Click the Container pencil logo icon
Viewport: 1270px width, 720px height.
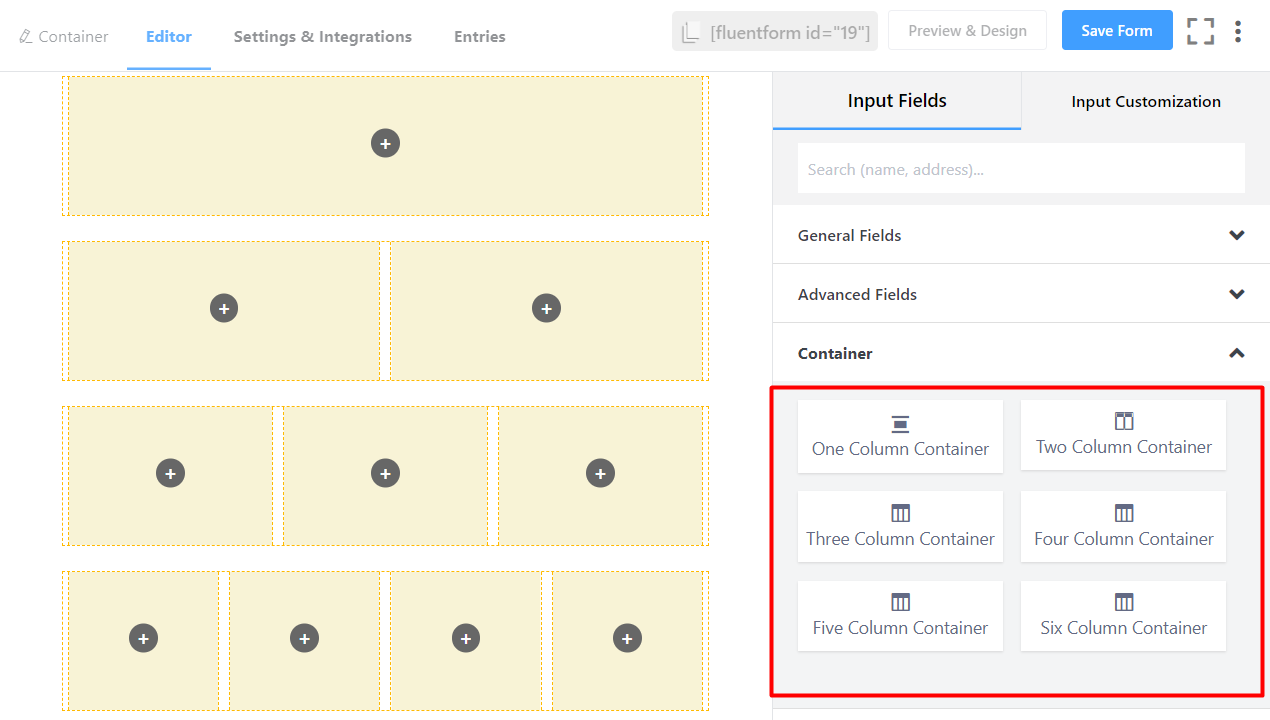pos(23,36)
